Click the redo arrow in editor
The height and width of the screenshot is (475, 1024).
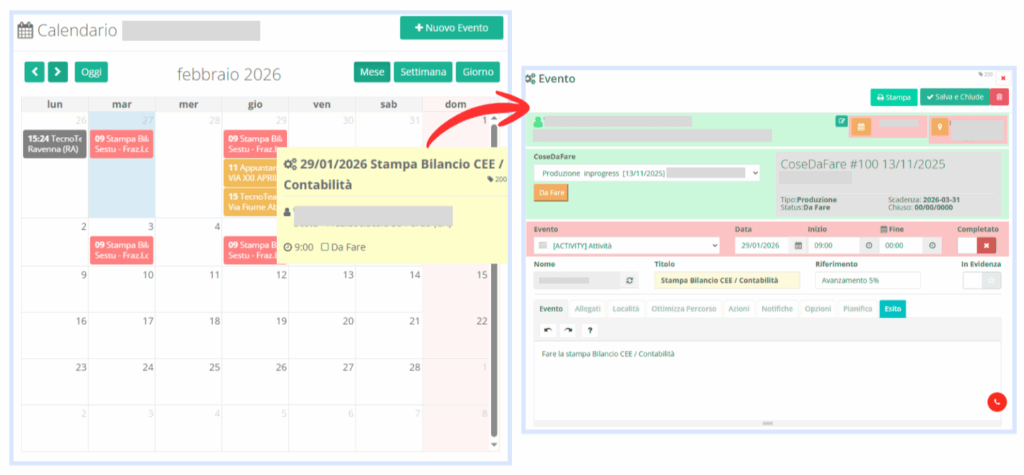point(568,330)
